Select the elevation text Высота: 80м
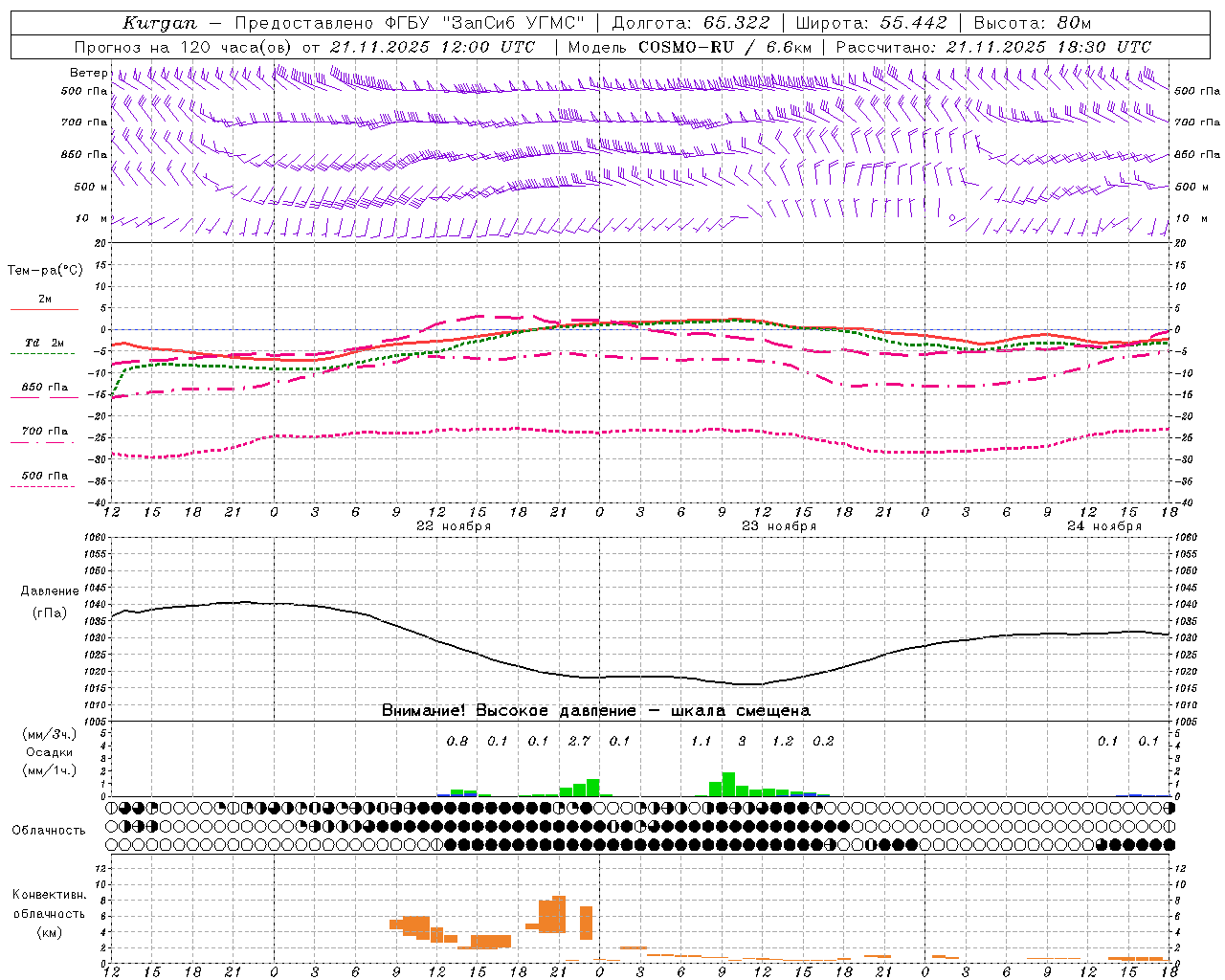1225x980 pixels. pyautogui.click(x=1033, y=23)
